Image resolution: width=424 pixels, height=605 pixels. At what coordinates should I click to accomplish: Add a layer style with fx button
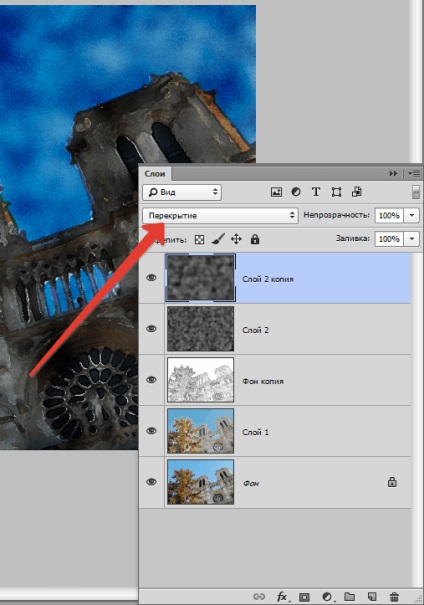click(x=282, y=597)
